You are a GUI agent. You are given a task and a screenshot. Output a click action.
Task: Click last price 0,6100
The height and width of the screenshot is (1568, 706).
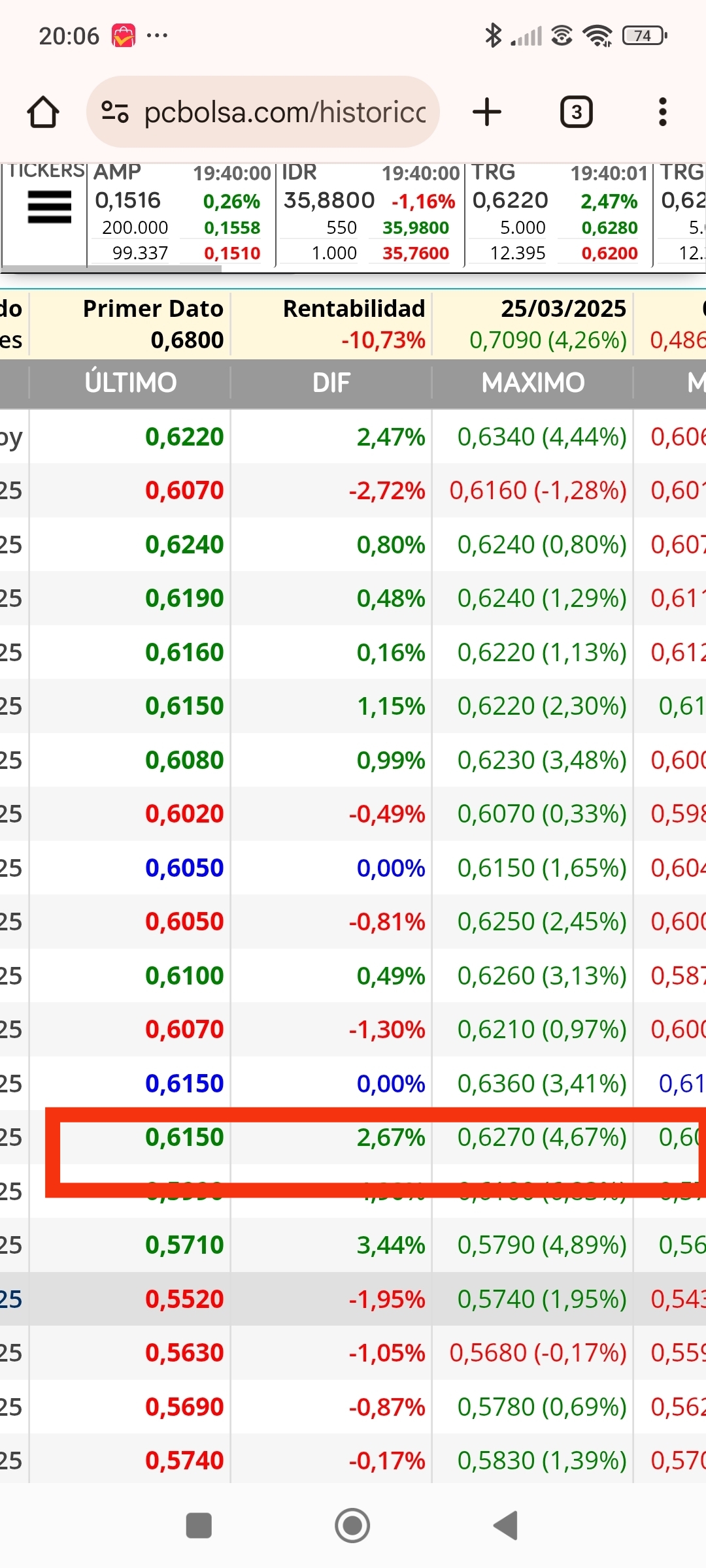184,976
